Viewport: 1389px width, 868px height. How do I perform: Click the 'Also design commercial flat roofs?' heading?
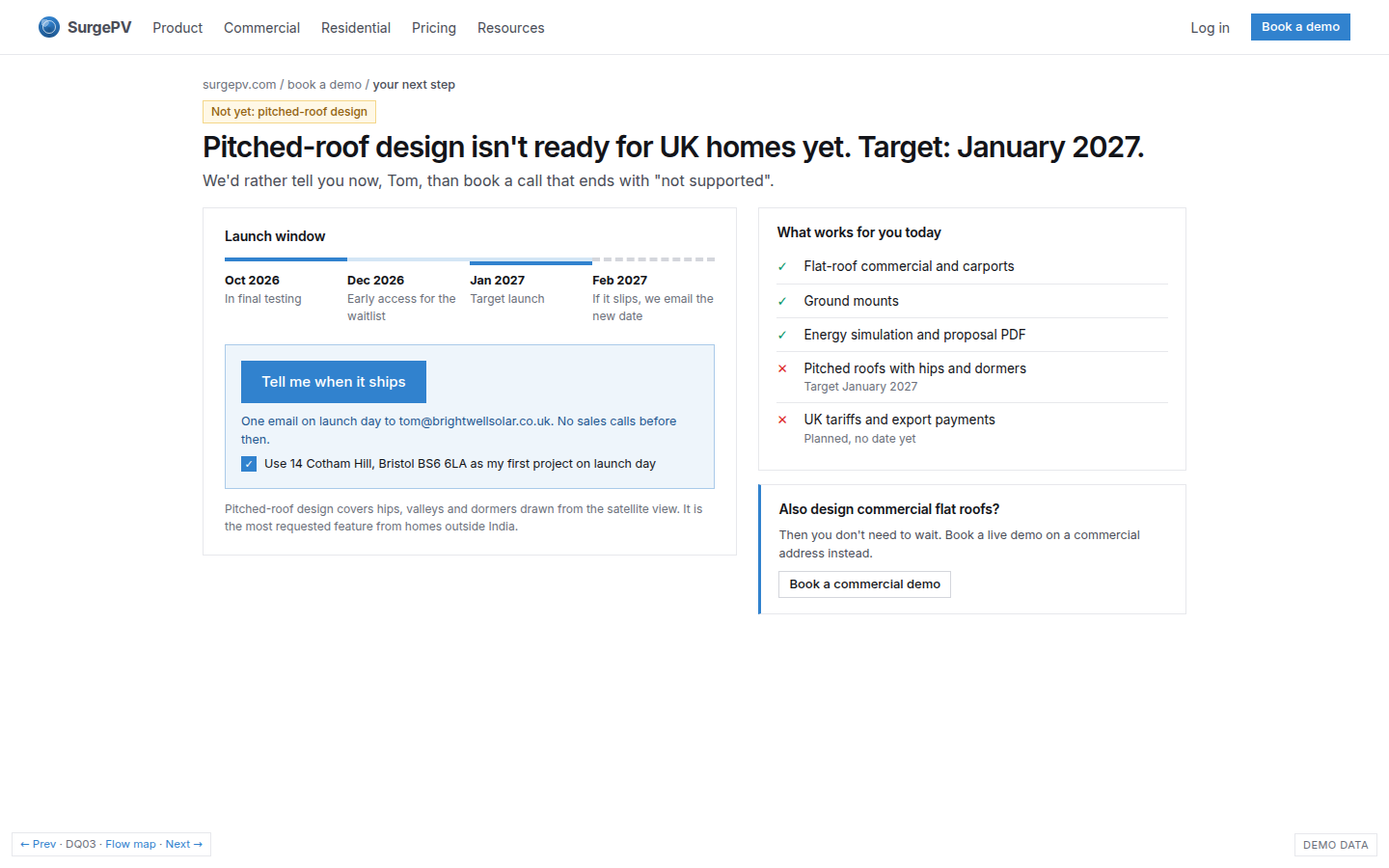coord(888,509)
